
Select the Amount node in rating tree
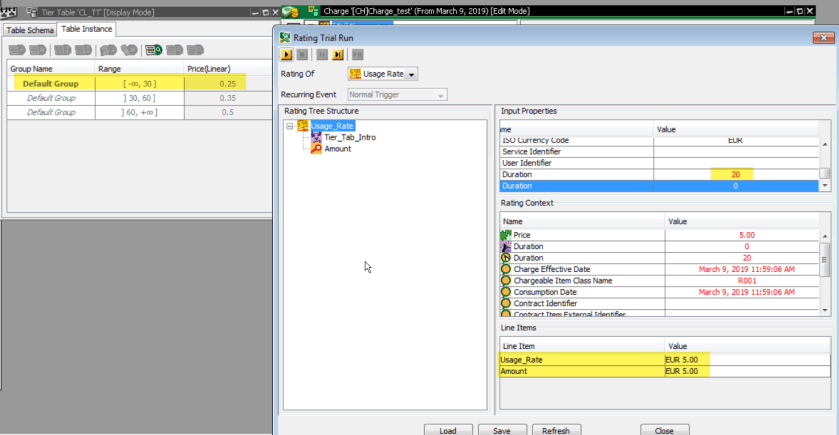(337, 148)
